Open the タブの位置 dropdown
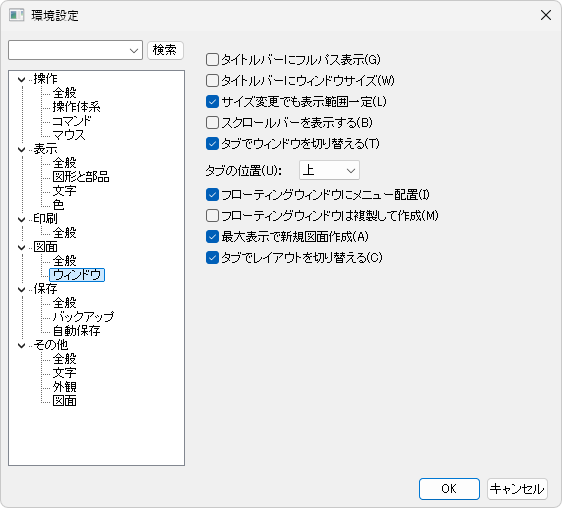The image size is (562, 508). tap(329, 170)
